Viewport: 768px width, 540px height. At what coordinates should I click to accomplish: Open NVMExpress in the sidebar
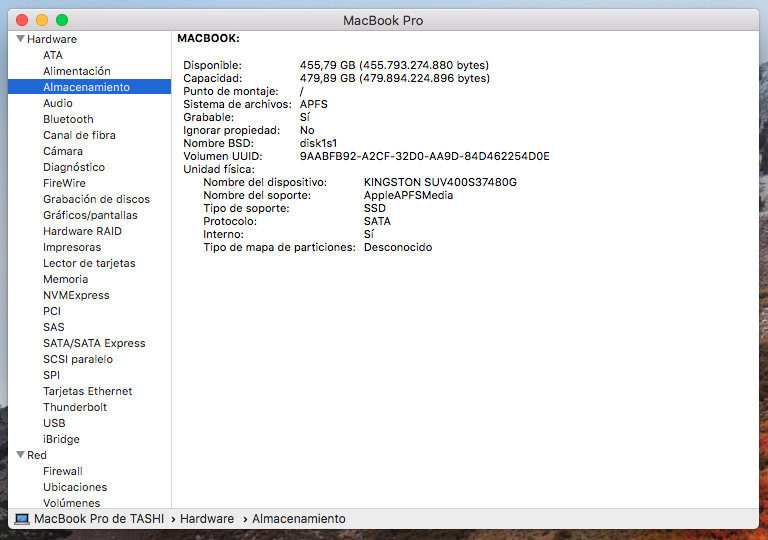pyautogui.click(x=76, y=295)
